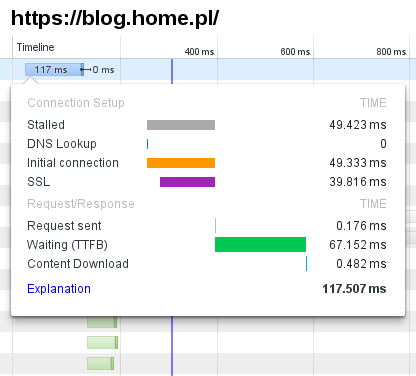Click the Stalled label
The width and height of the screenshot is (416, 376).
pos(46,125)
